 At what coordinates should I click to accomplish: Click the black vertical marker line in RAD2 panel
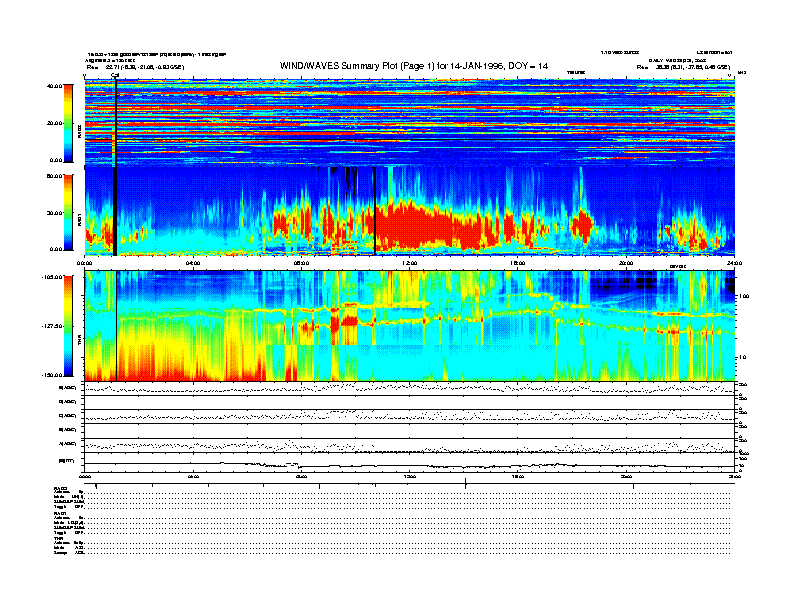116,120
